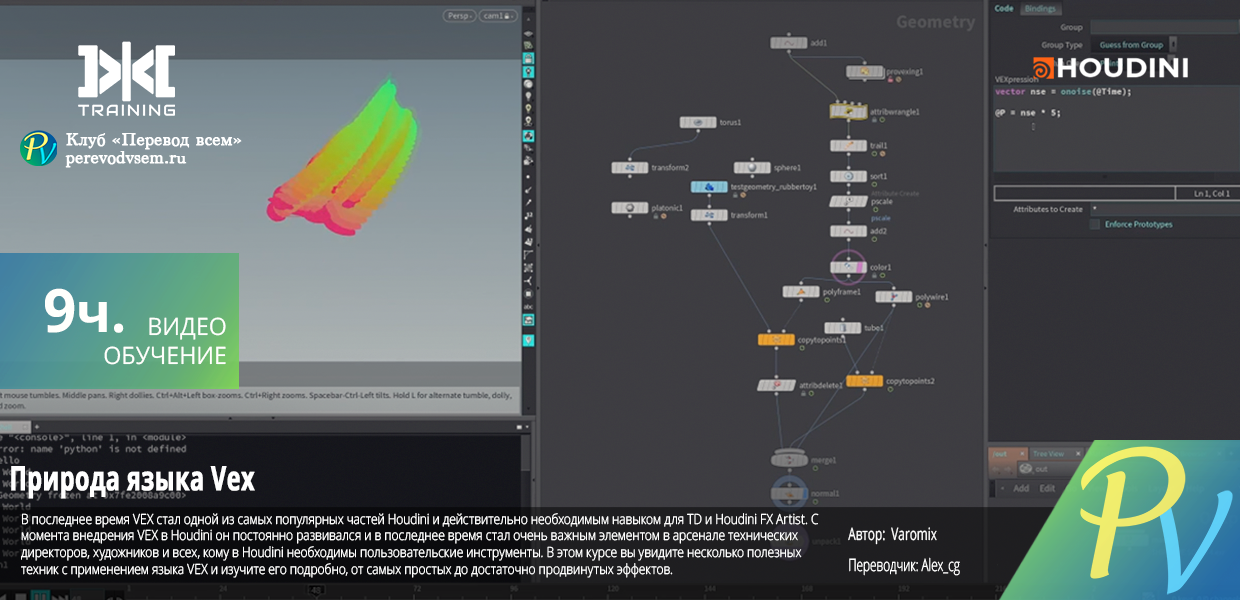1240x600 pixels.
Task: Select the copytopoints2 node
Action: (865, 381)
